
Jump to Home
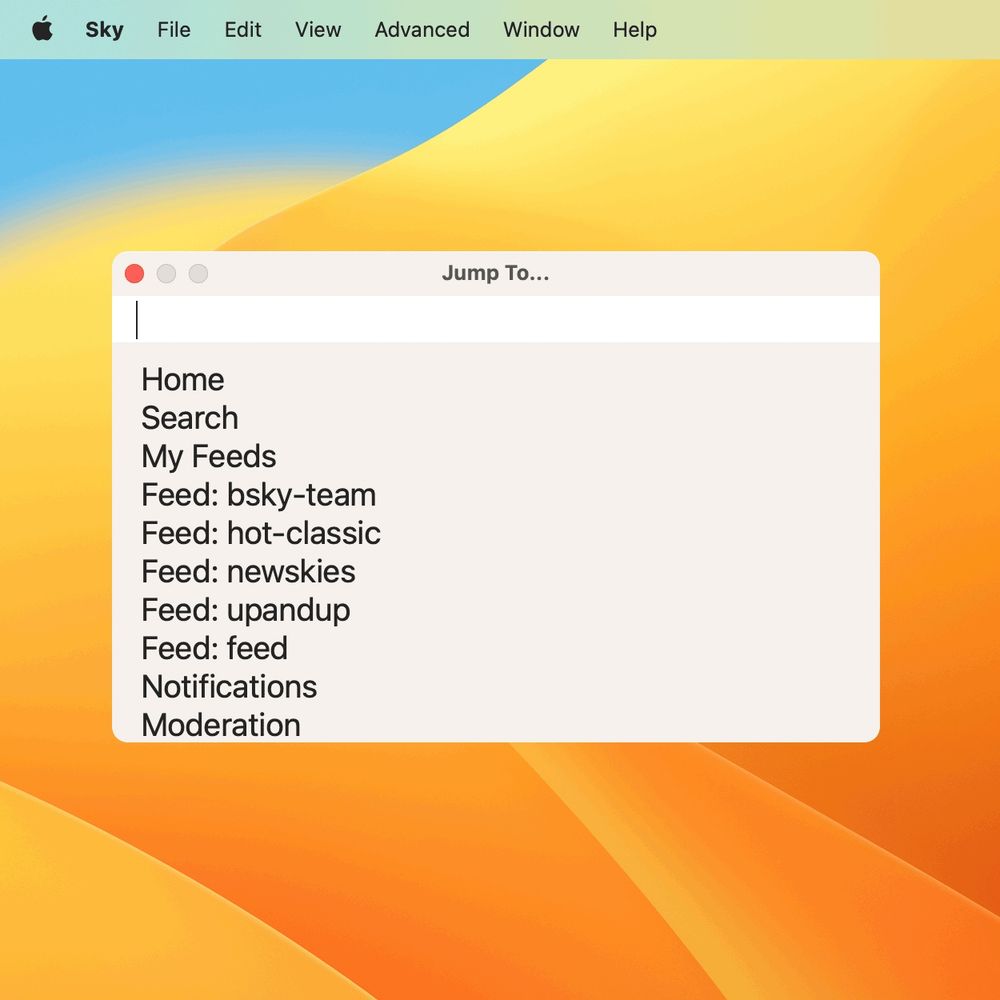pyautogui.click(x=182, y=380)
